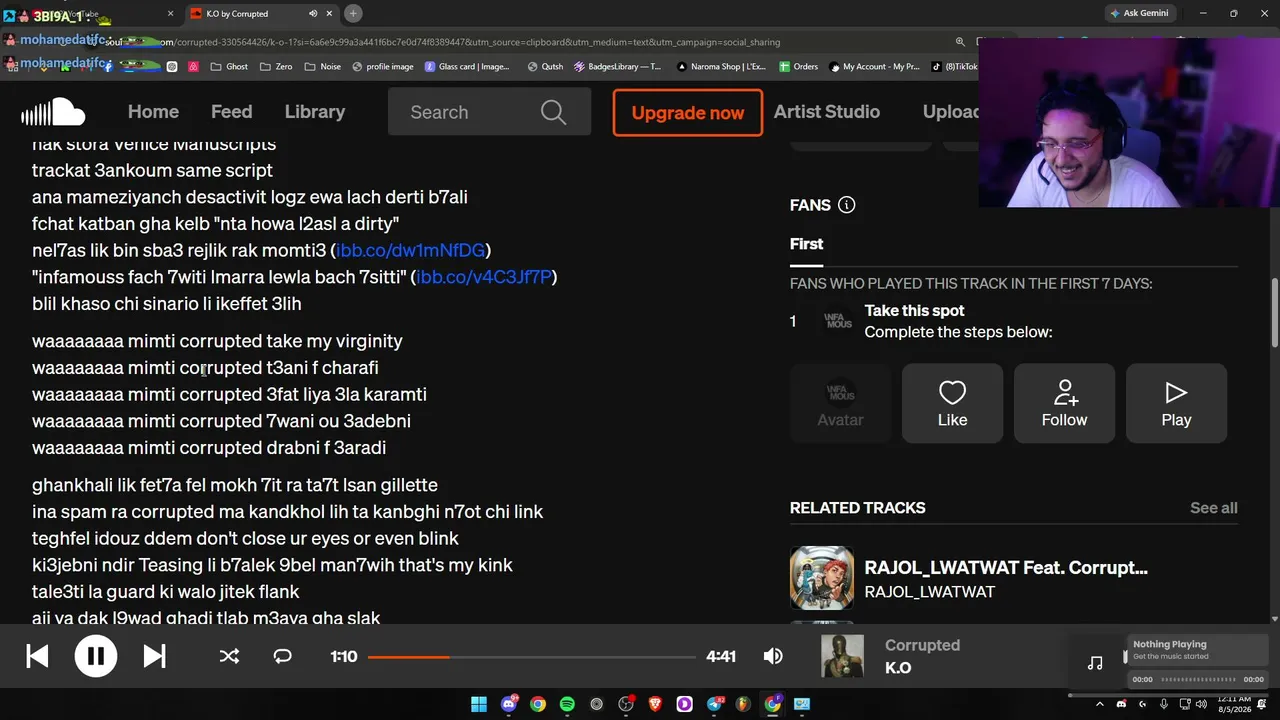Open the RAJOL_LWATWAT artist name link
The height and width of the screenshot is (720, 1280).
point(929,592)
